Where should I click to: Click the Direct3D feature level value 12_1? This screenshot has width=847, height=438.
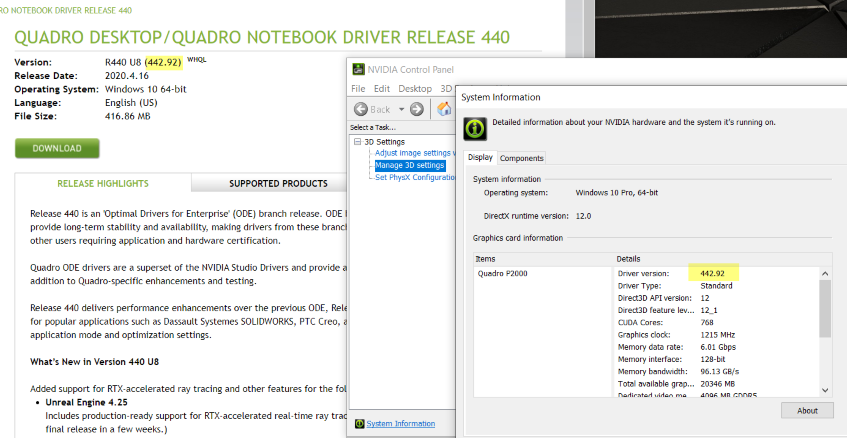[x=709, y=311]
